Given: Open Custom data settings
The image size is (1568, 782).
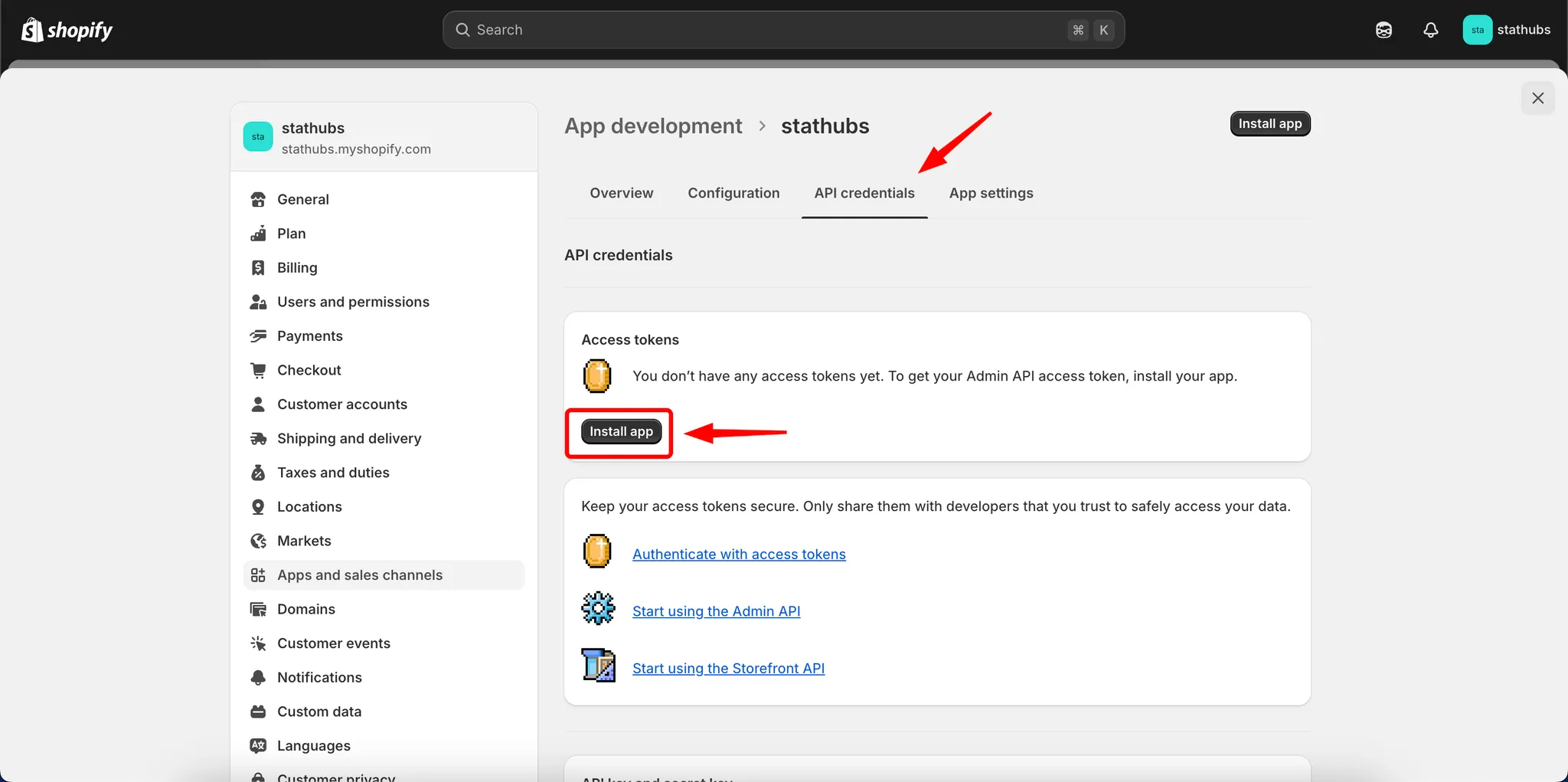Looking at the screenshot, I should [384, 712].
